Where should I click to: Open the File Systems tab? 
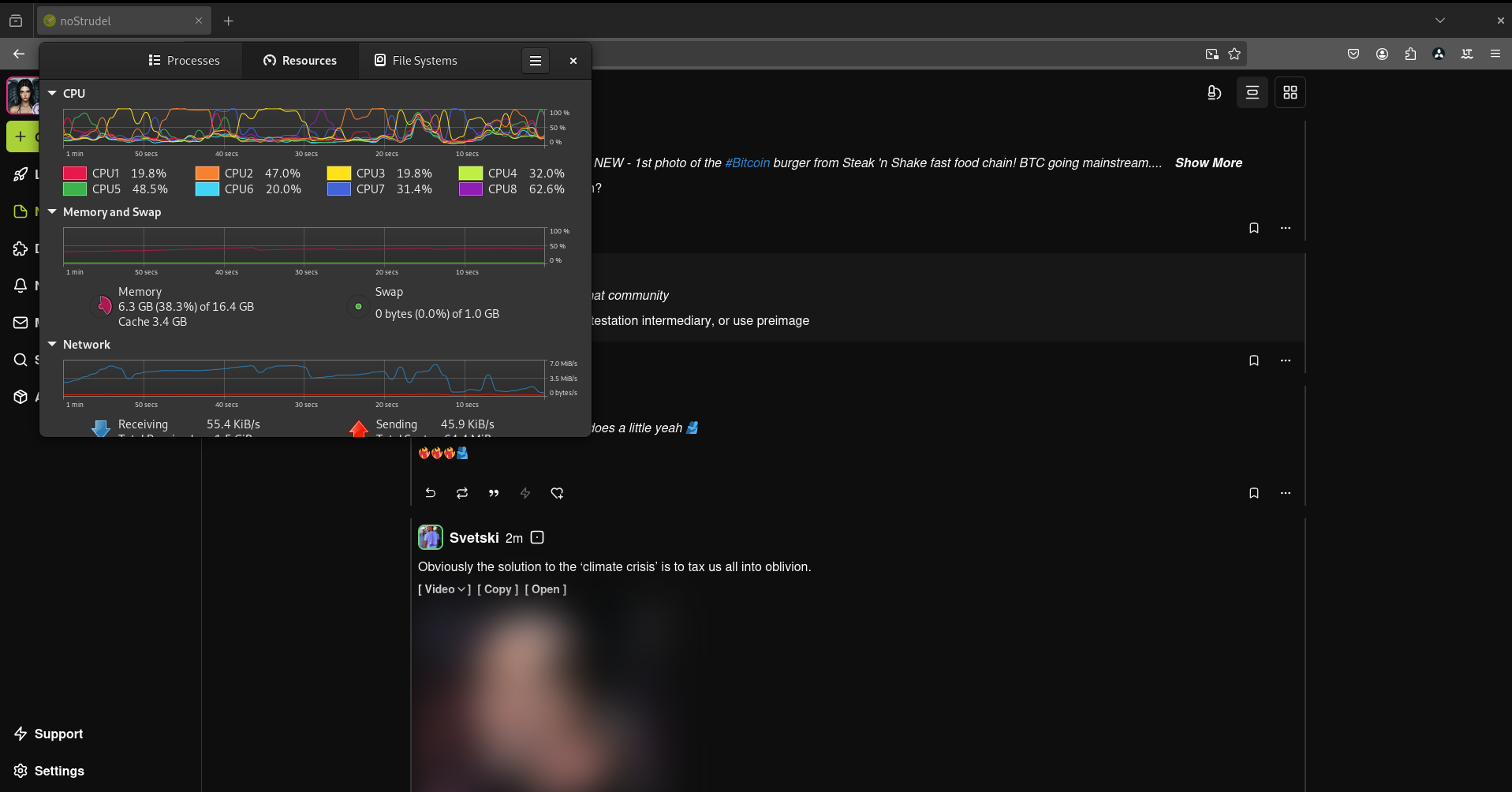416,61
